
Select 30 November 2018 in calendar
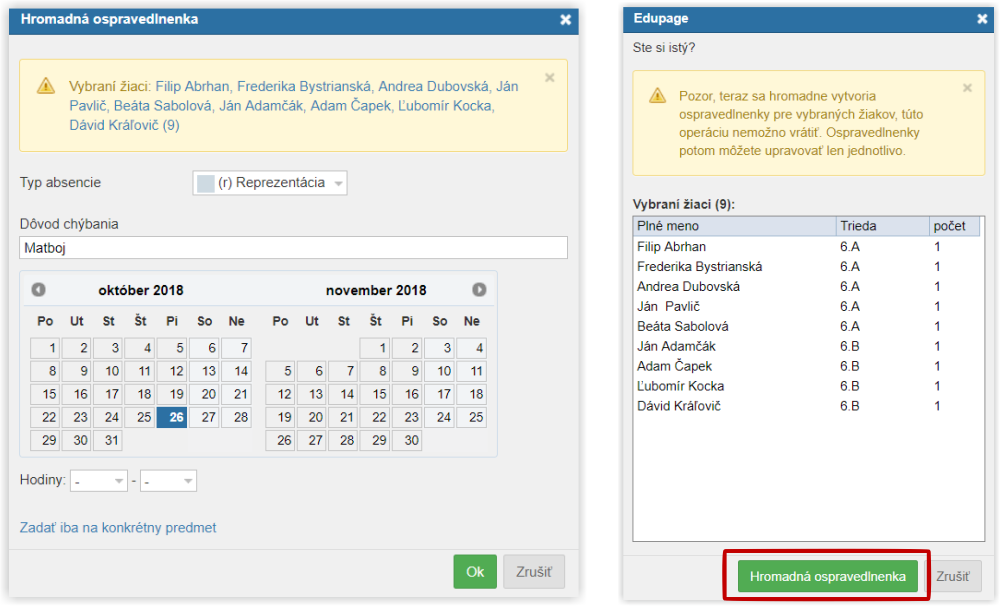point(407,440)
